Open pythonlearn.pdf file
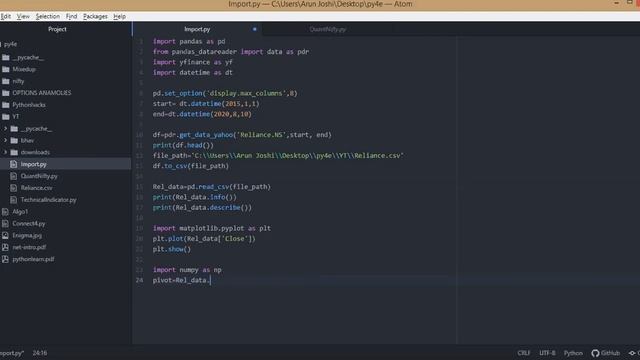 tap(33, 259)
